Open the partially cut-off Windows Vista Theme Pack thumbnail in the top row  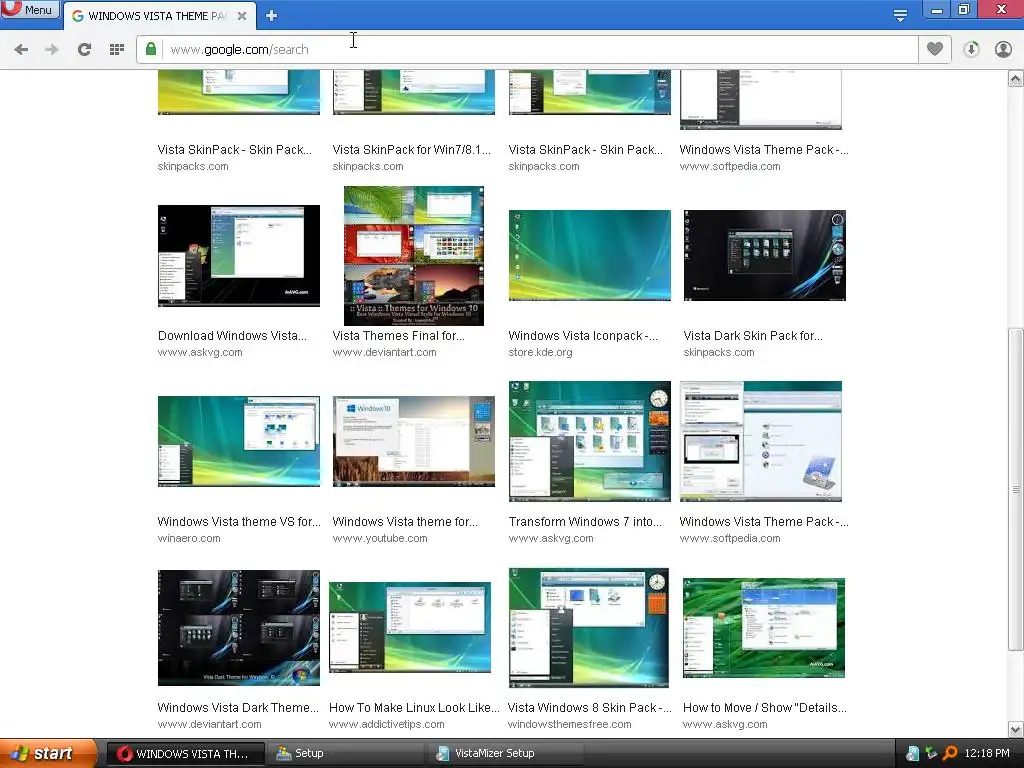(x=761, y=99)
